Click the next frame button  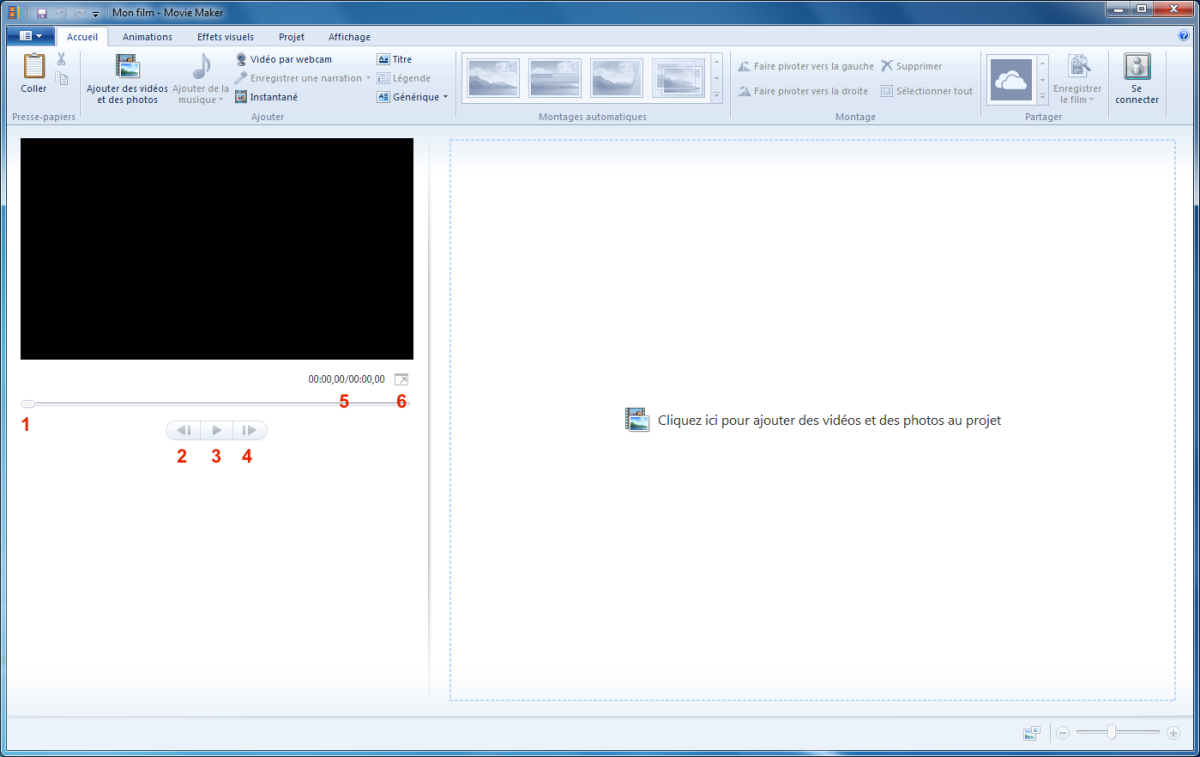tap(250, 430)
